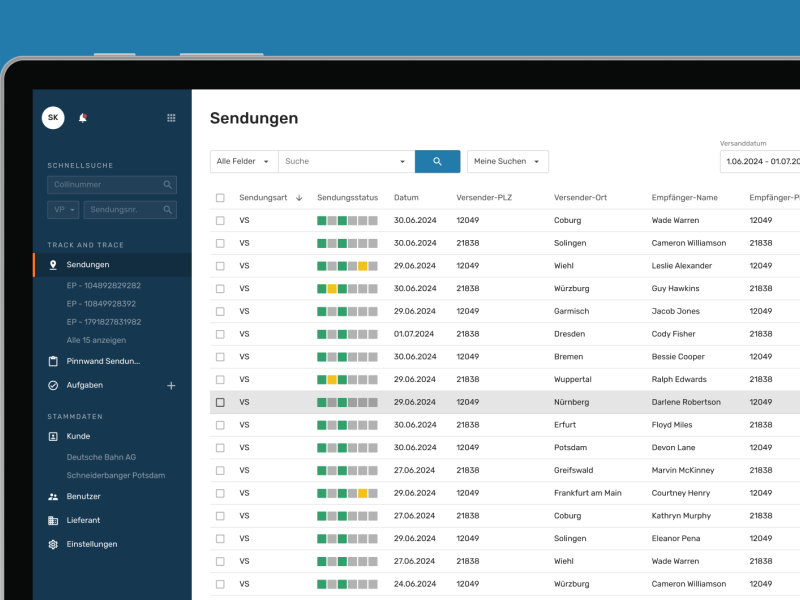Select the Darlene Robertson row checkbox

click(220, 402)
